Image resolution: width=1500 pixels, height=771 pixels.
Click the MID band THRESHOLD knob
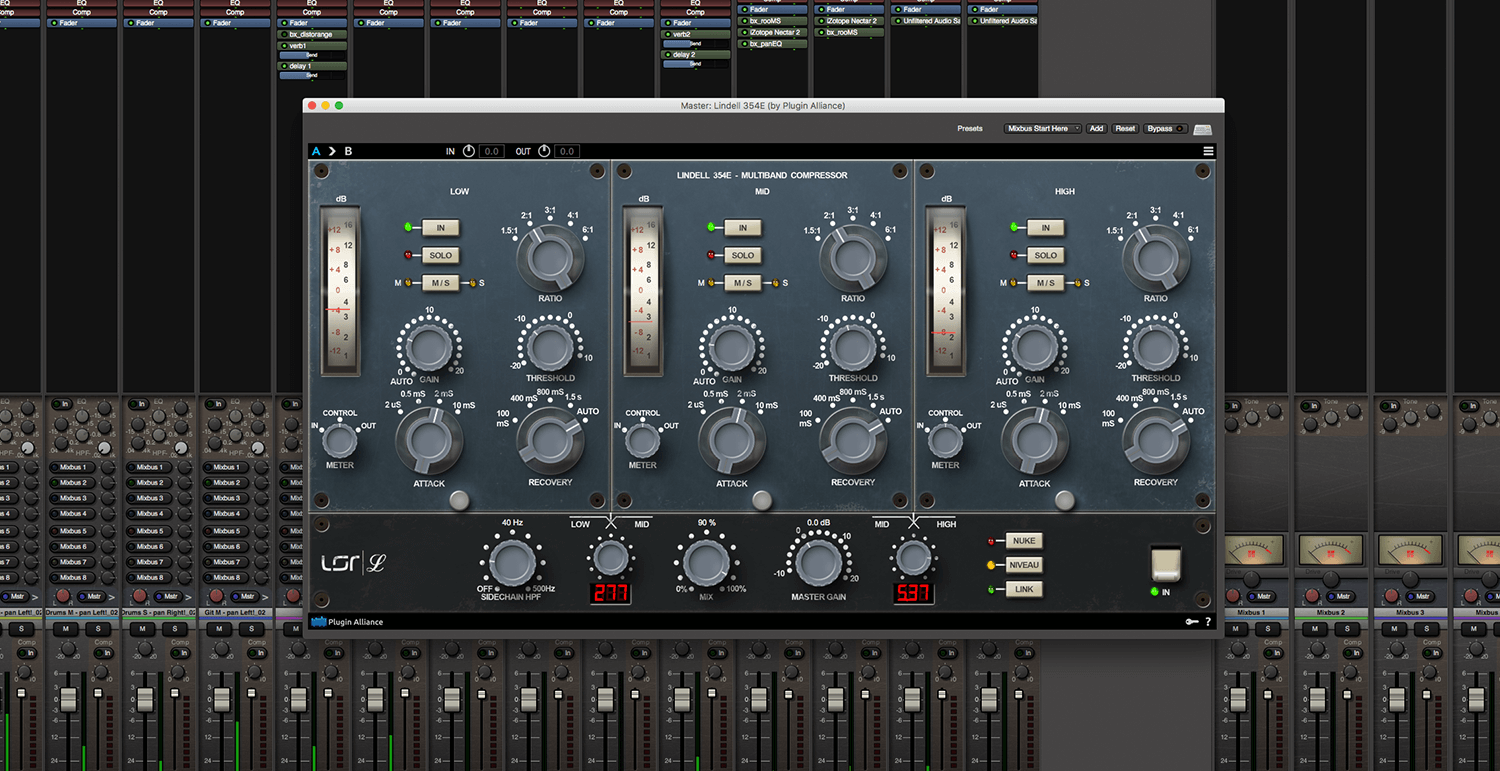pos(853,348)
